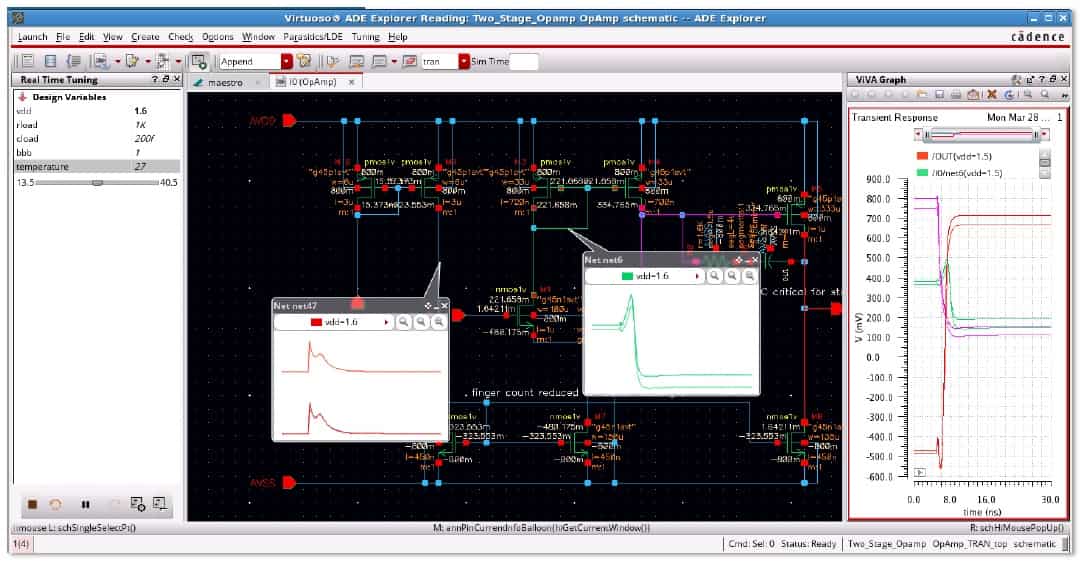Undock the ViVA Graph panel
Image resolution: width=1082 pixels, height=563 pixels.
tap(1052, 79)
